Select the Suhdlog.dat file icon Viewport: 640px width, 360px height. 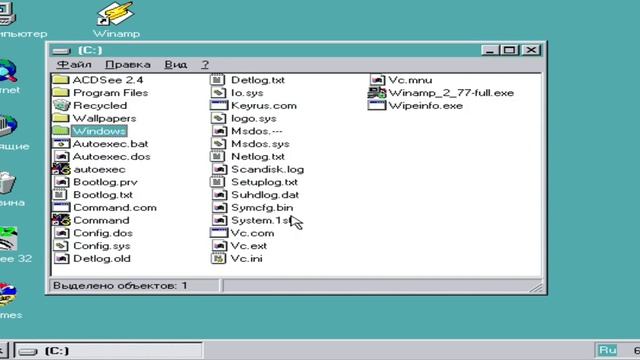(219, 195)
